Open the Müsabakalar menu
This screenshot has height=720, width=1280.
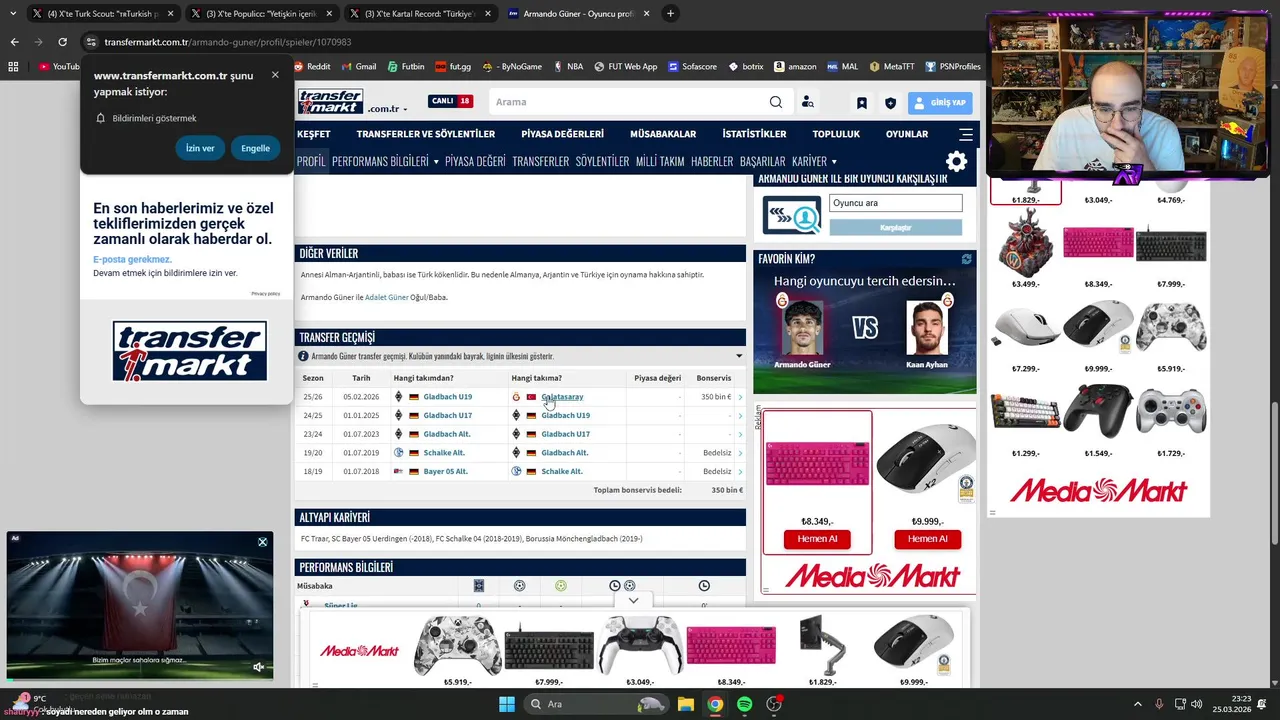[x=663, y=134]
